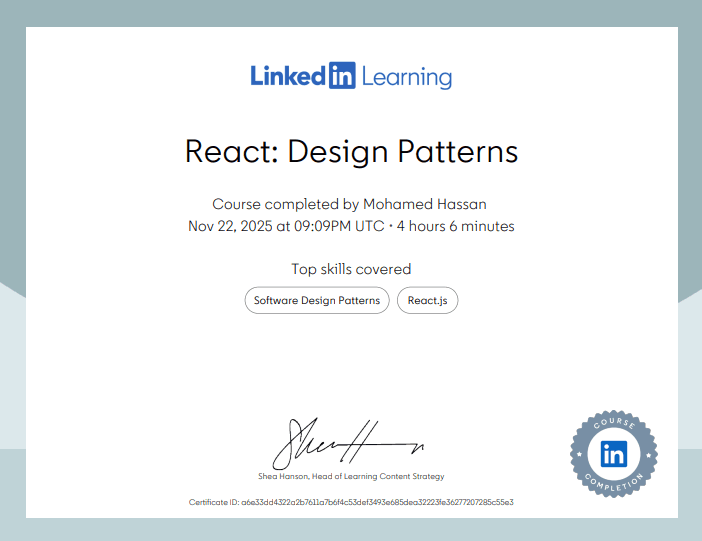Image resolution: width=702 pixels, height=541 pixels.
Task: Click the Nov 22, 2025 completion date line
Action: tap(351, 226)
